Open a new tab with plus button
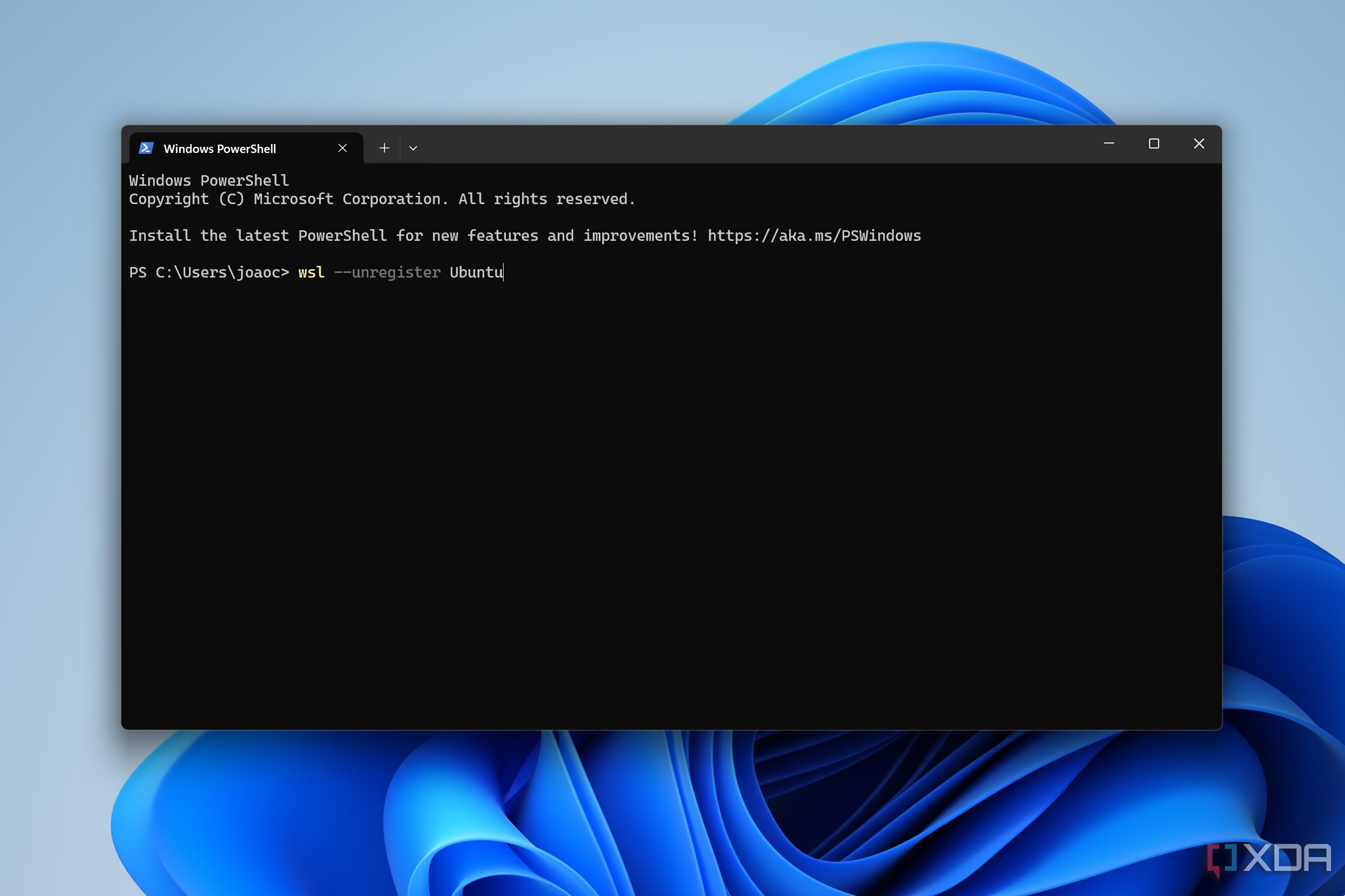This screenshot has width=1345, height=896. (384, 148)
